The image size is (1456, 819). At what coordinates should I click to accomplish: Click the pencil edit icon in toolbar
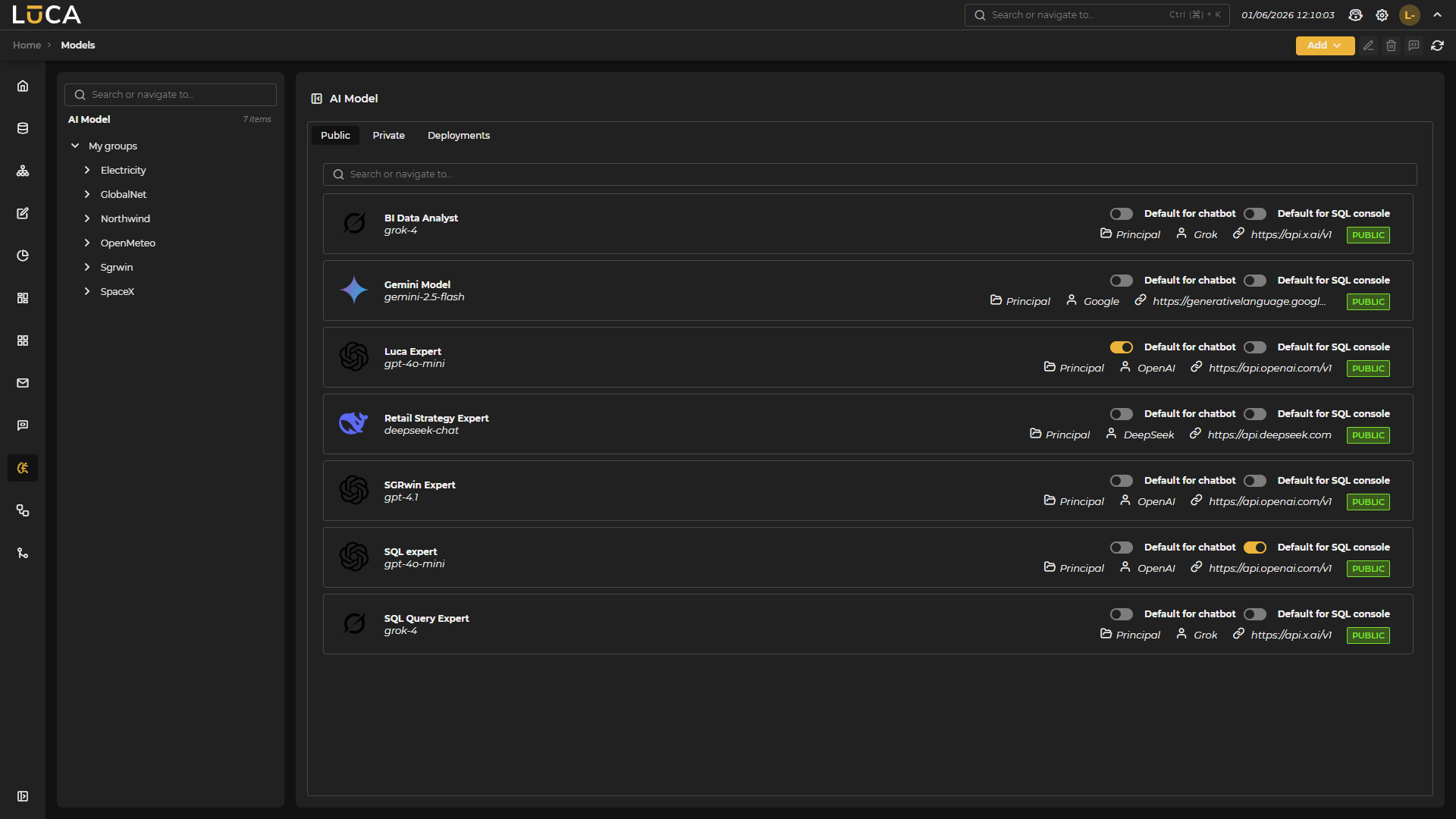click(x=1368, y=45)
